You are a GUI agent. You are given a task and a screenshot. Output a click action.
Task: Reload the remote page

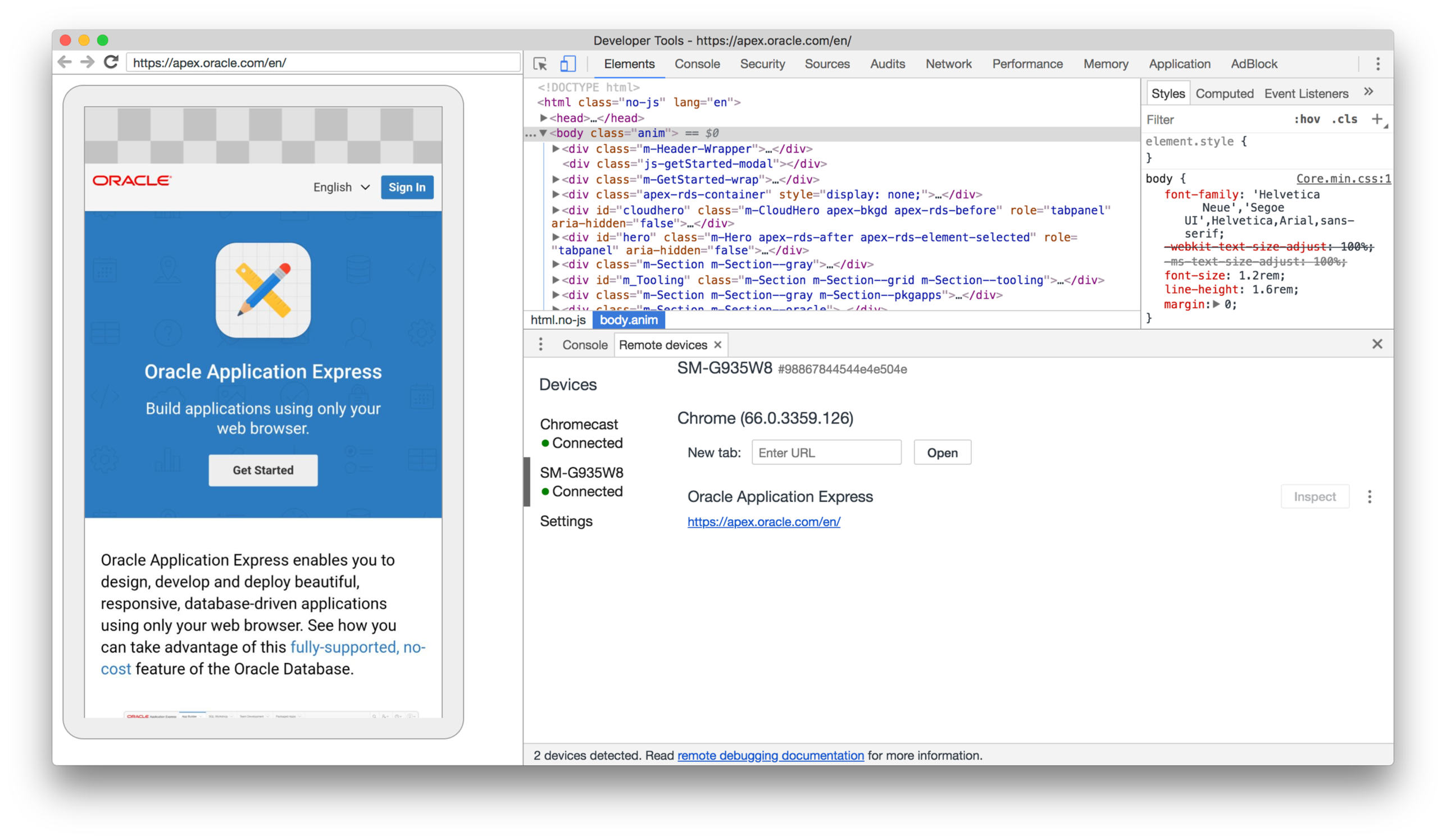click(111, 62)
